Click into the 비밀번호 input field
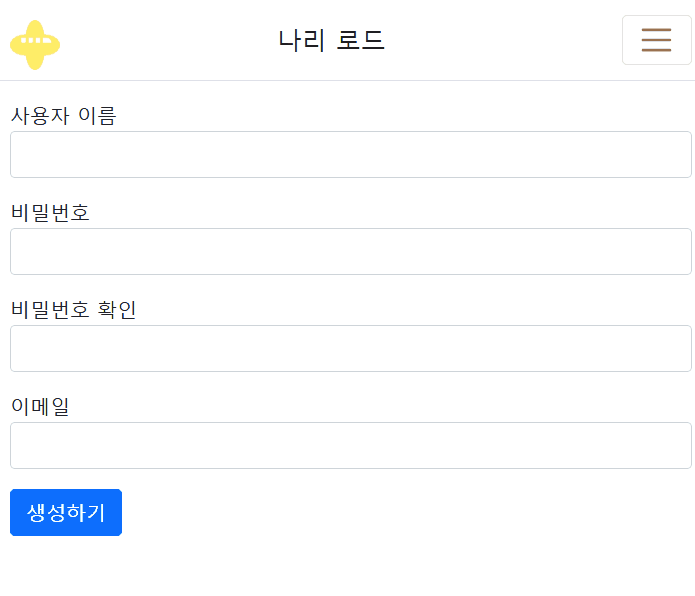Image resolution: width=695 pixels, height=596 pixels. [x=351, y=251]
